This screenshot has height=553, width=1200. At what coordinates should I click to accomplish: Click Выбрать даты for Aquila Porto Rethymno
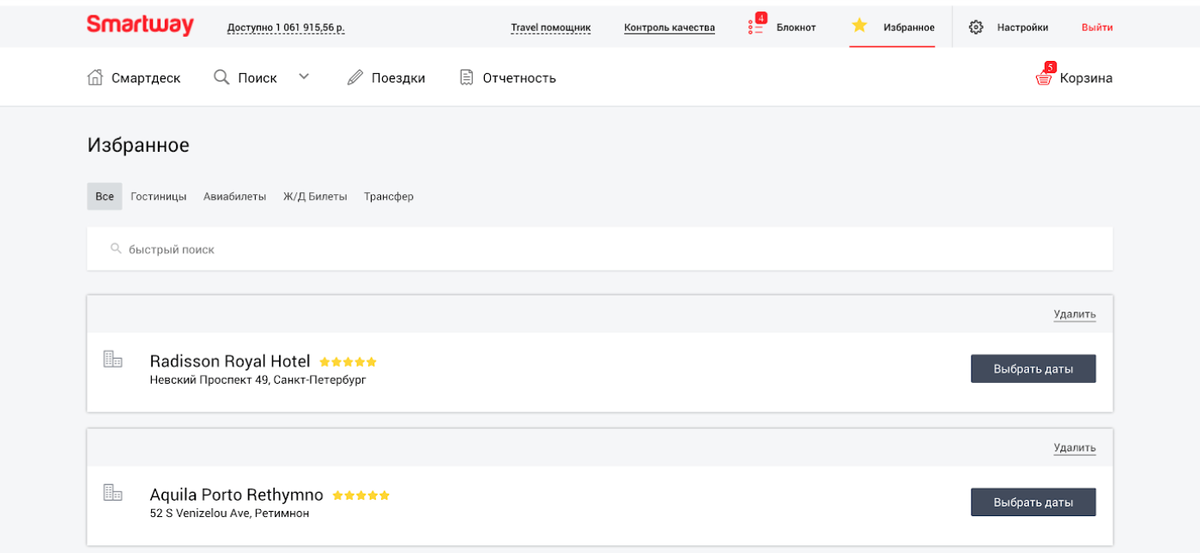click(x=1033, y=502)
